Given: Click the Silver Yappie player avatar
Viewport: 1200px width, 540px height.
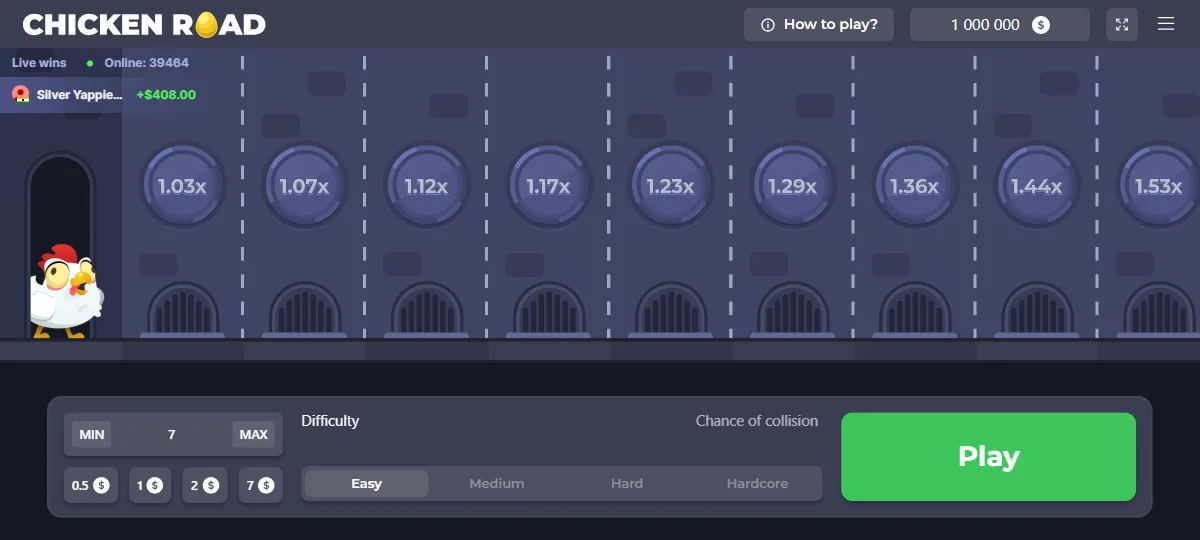Looking at the screenshot, I should [20, 95].
